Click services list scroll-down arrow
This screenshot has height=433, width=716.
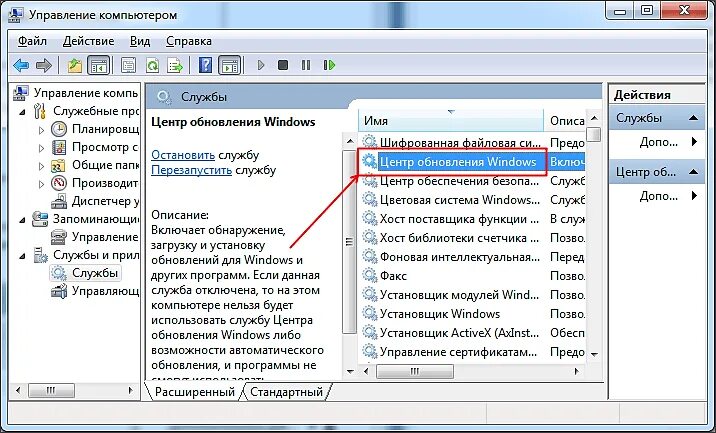[594, 354]
